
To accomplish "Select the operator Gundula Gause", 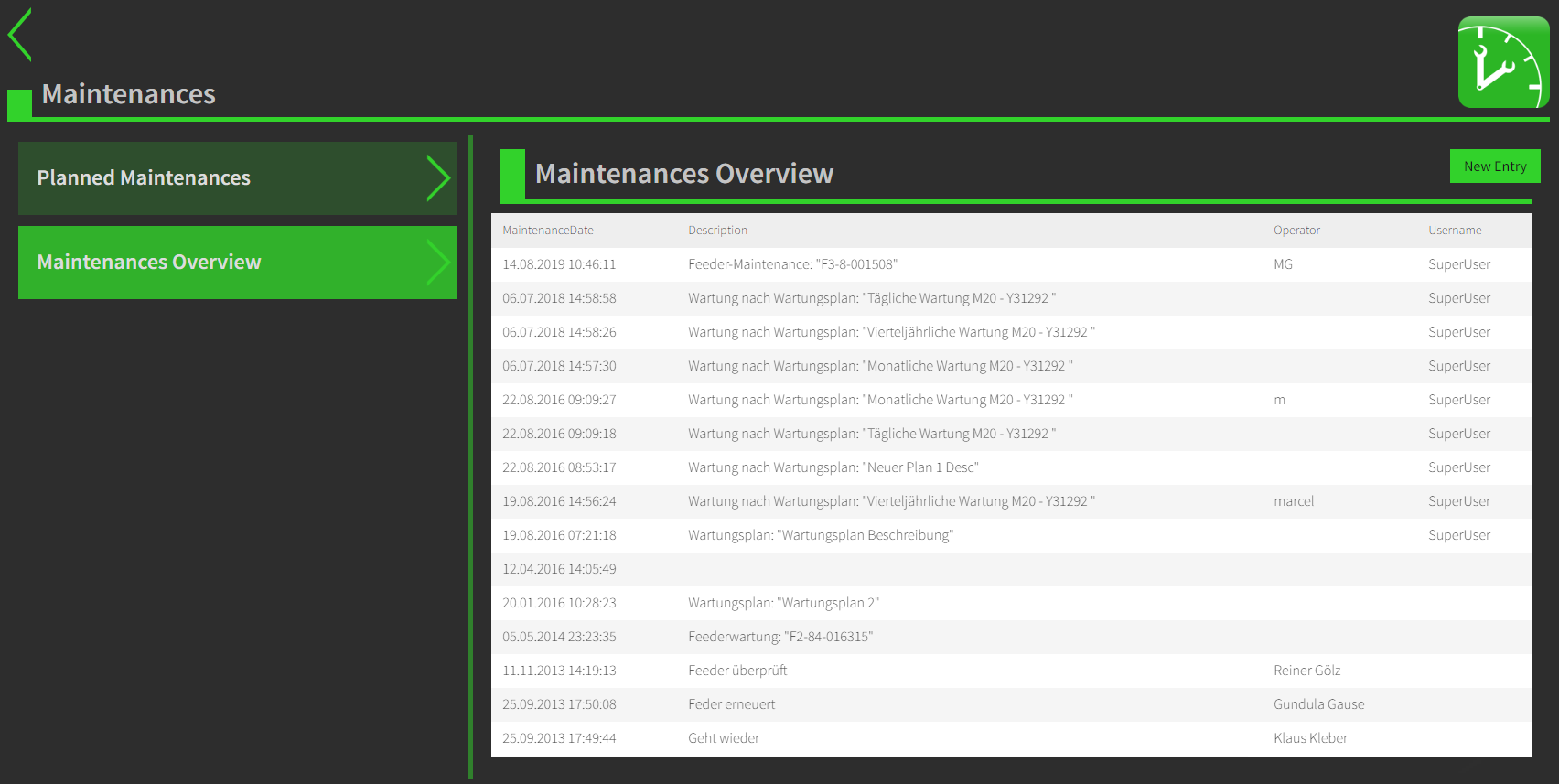I will pos(1318,704).
